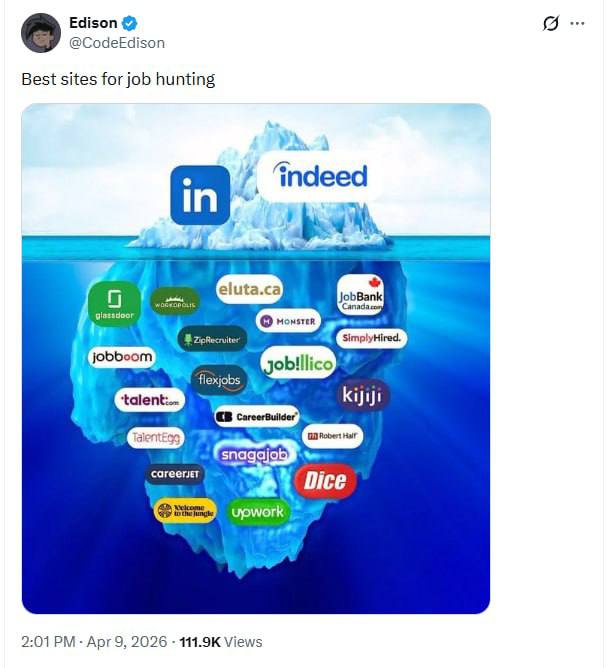This screenshot has width=608, height=668.
Task: Click the Upwork logo in the image
Action: 258,512
